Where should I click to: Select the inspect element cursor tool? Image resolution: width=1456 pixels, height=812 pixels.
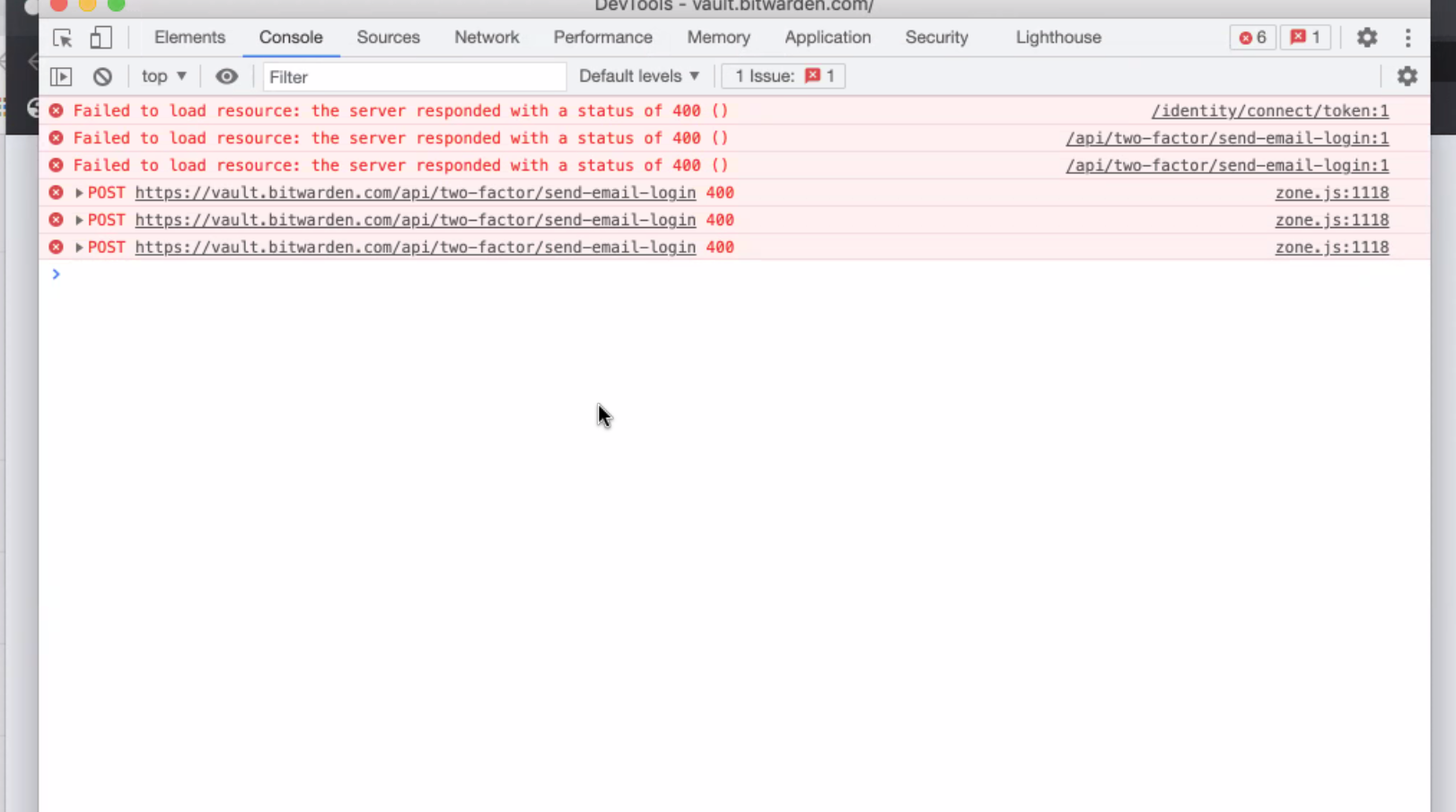click(x=61, y=38)
